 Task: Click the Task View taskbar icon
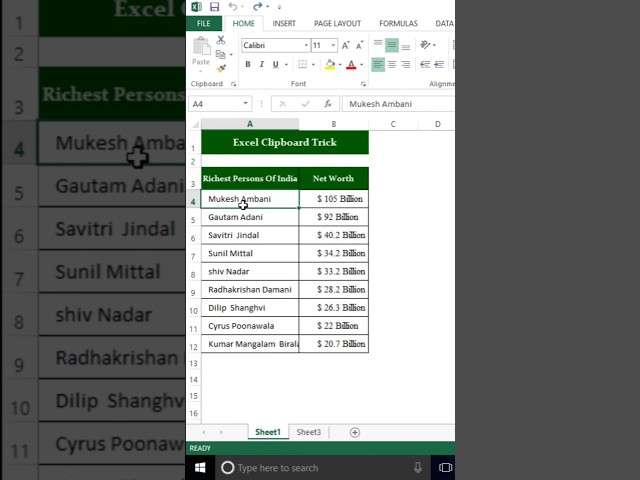445,468
